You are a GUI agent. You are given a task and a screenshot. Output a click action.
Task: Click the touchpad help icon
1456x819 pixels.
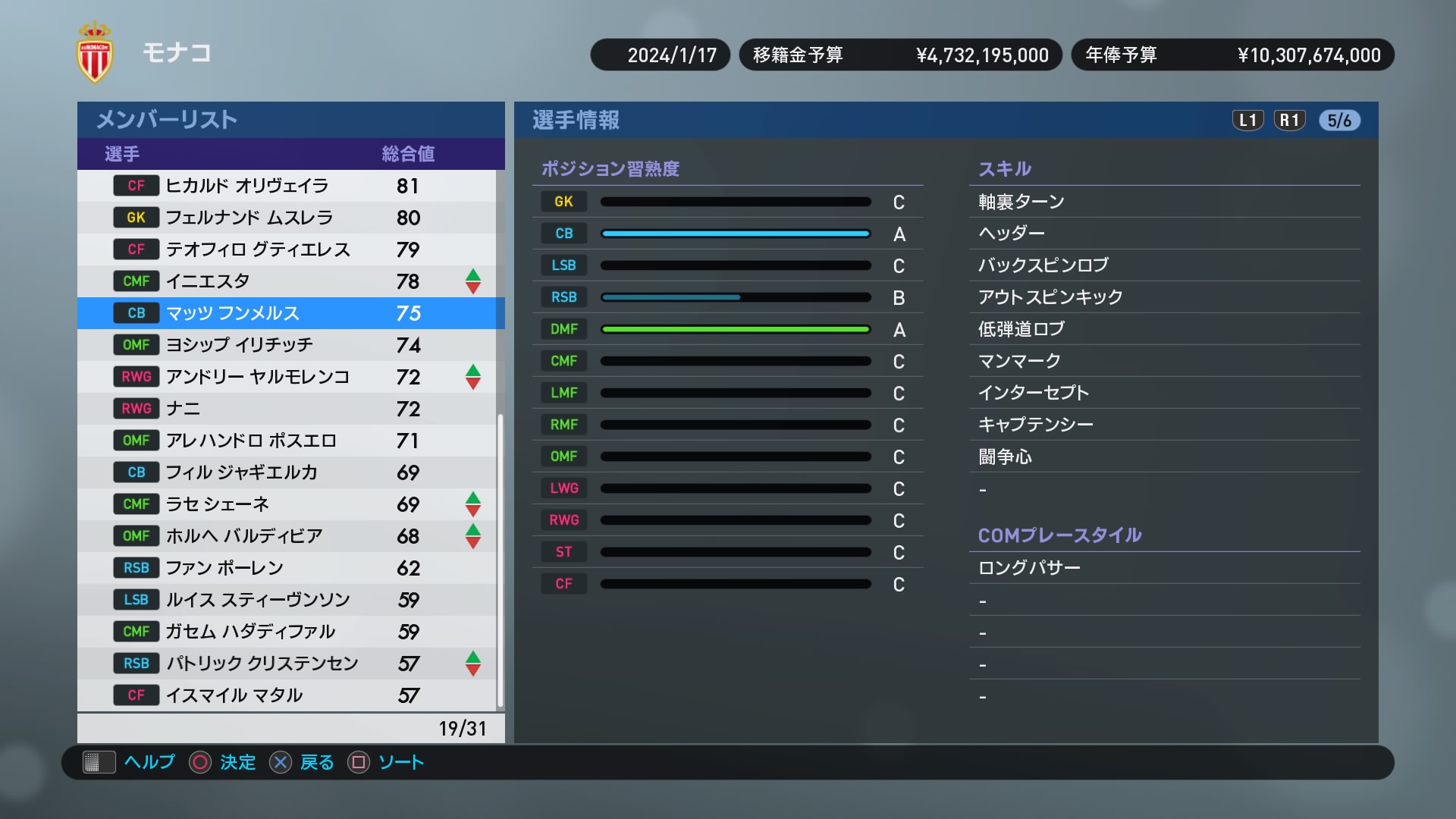(x=99, y=762)
